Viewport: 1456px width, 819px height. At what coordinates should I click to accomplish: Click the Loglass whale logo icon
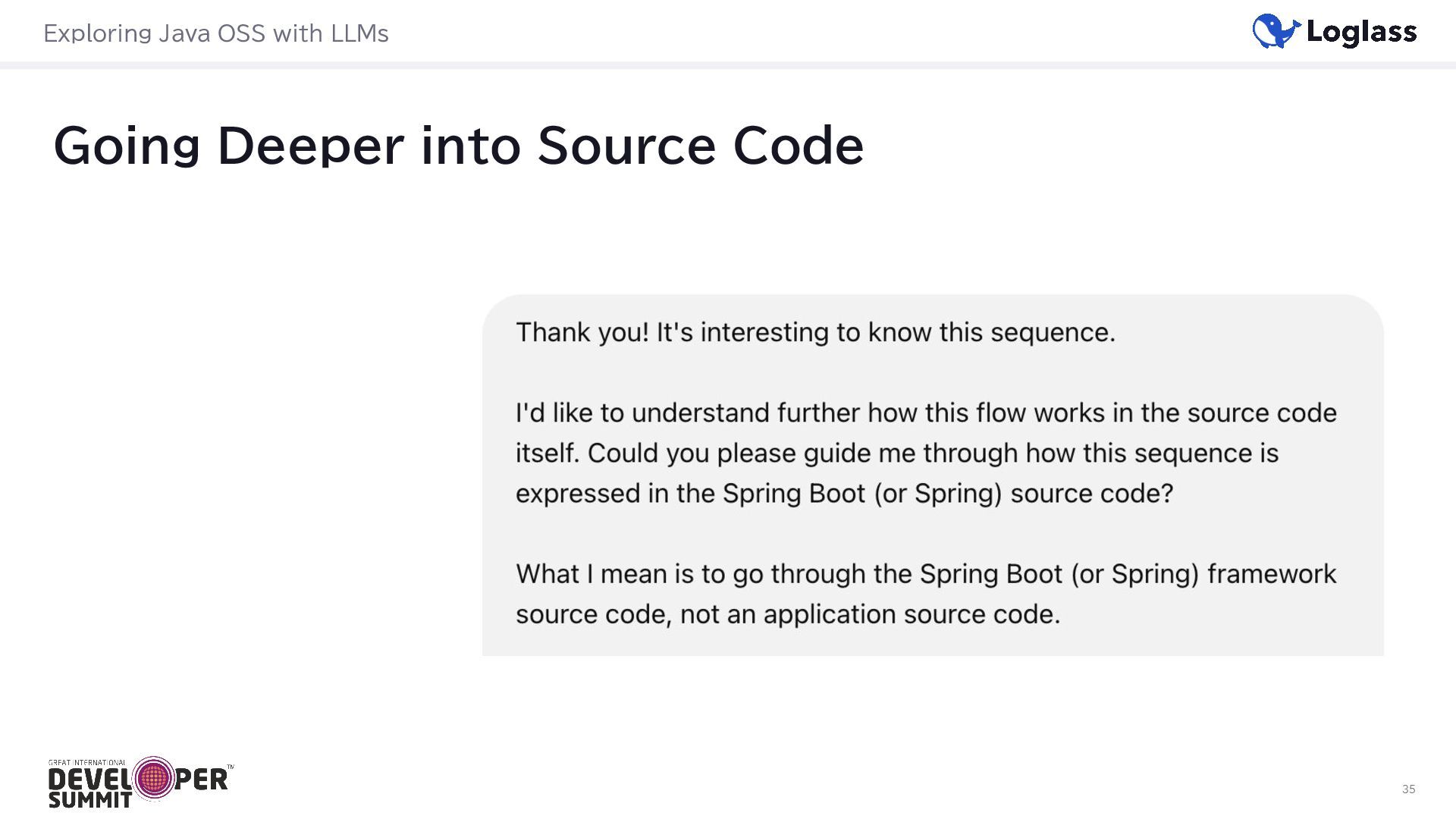(1276, 31)
